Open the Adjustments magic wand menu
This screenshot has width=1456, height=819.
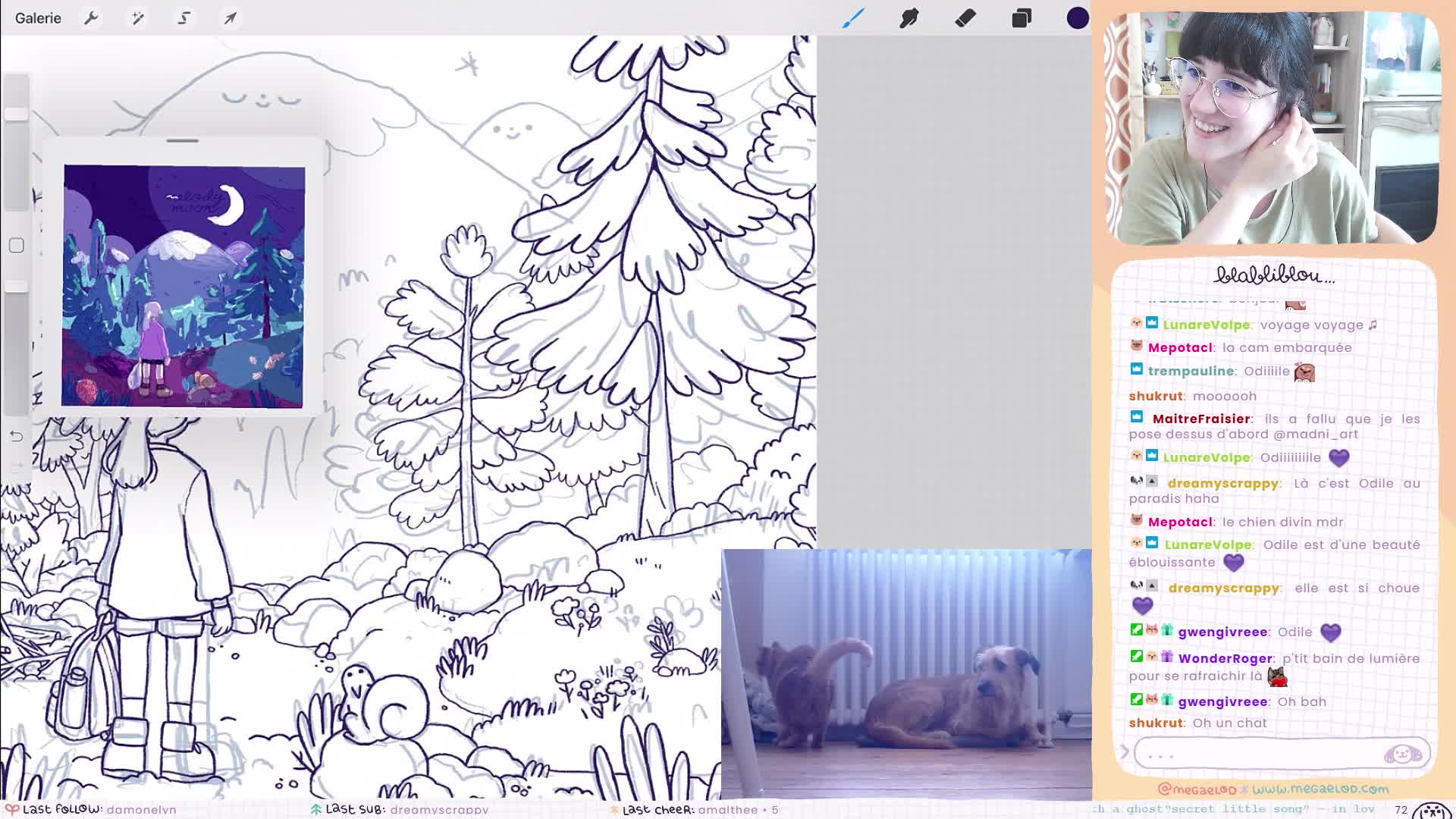137,18
